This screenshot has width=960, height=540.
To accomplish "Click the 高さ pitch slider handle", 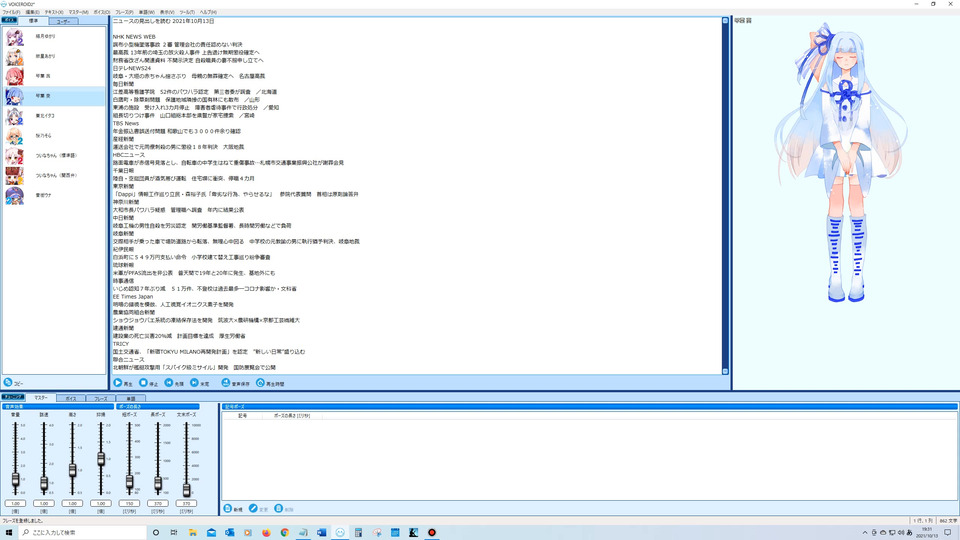I will click(x=72, y=470).
